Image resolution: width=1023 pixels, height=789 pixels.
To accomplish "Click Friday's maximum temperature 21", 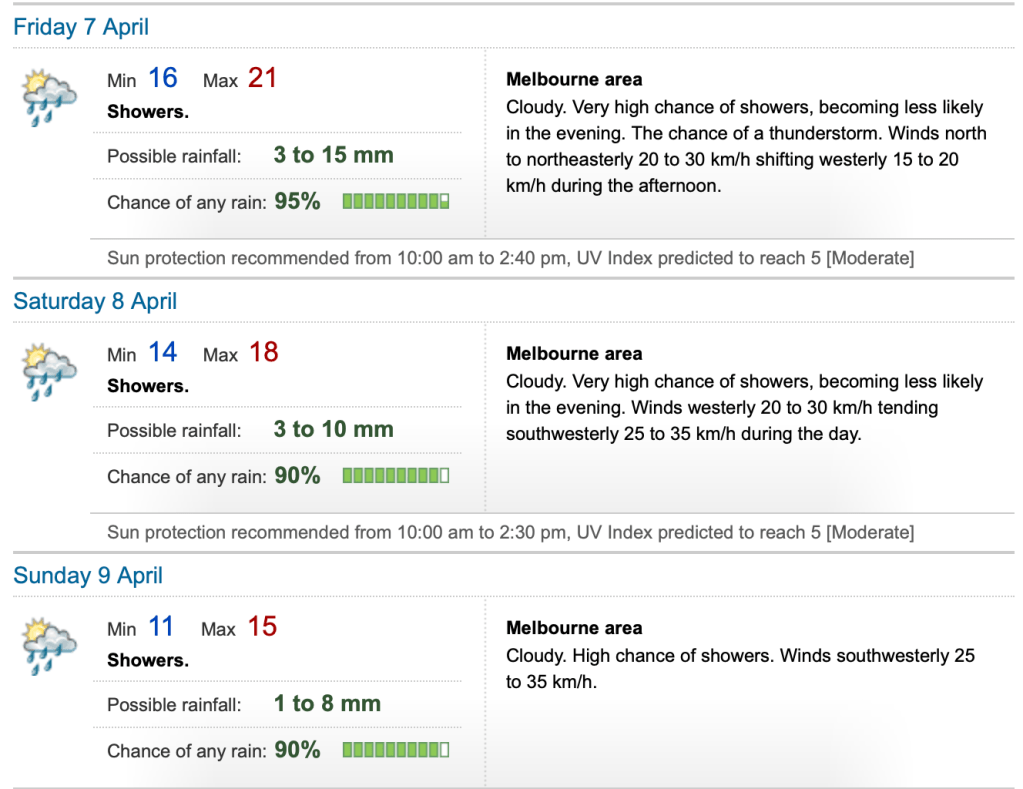I will click(262, 78).
